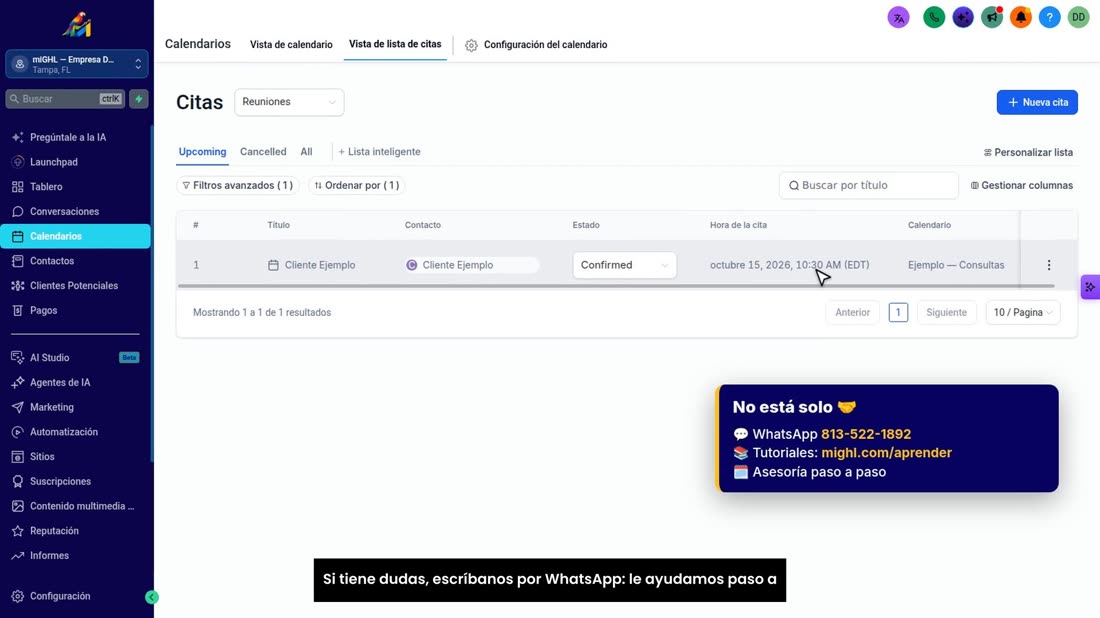Click Gestionar columnas

tap(1021, 185)
